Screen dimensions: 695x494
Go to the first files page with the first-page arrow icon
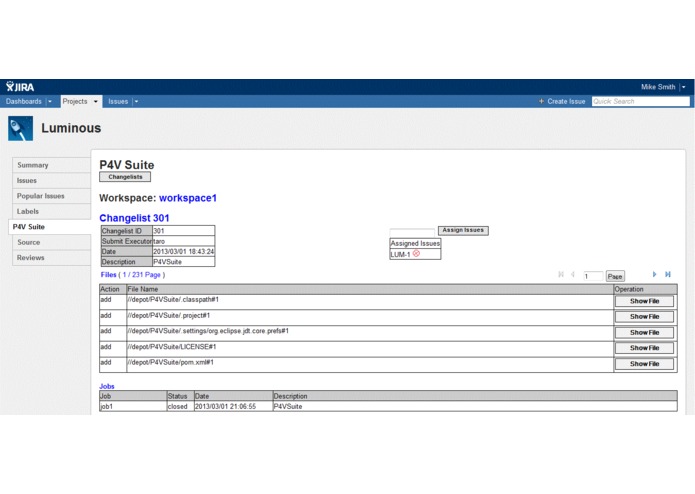coord(561,275)
